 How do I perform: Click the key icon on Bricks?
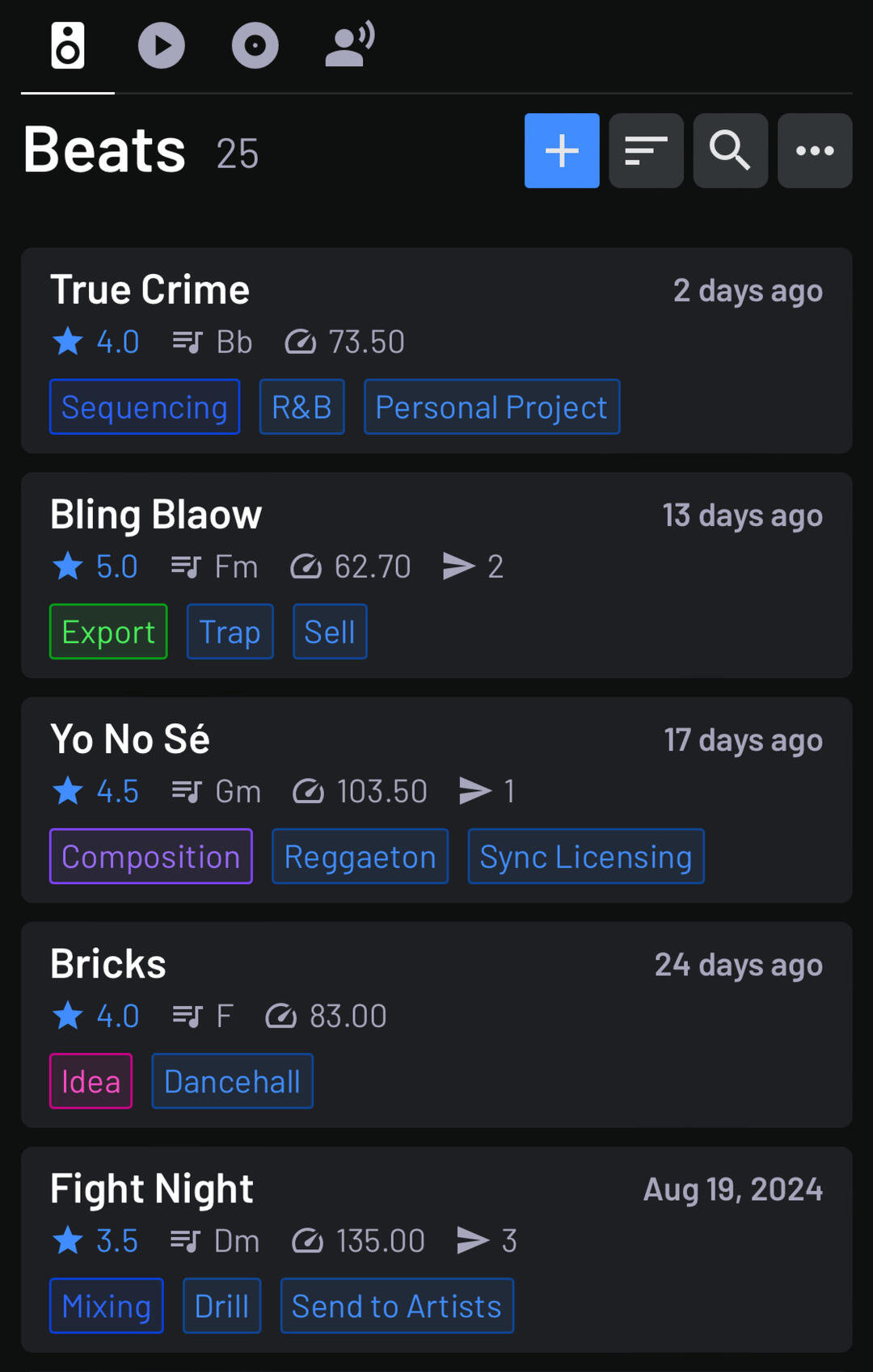188,1016
